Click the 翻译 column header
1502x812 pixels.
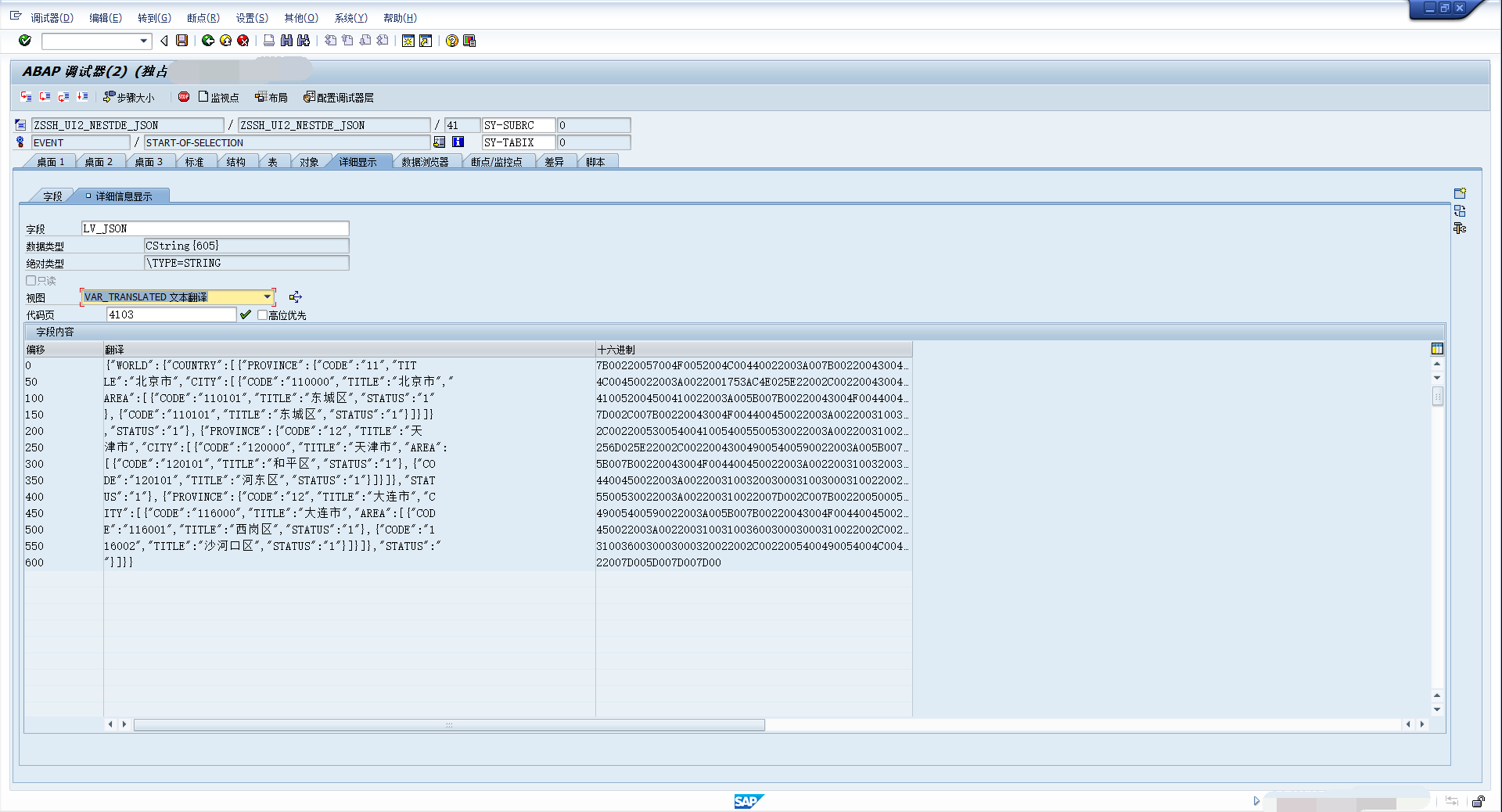(349, 350)
